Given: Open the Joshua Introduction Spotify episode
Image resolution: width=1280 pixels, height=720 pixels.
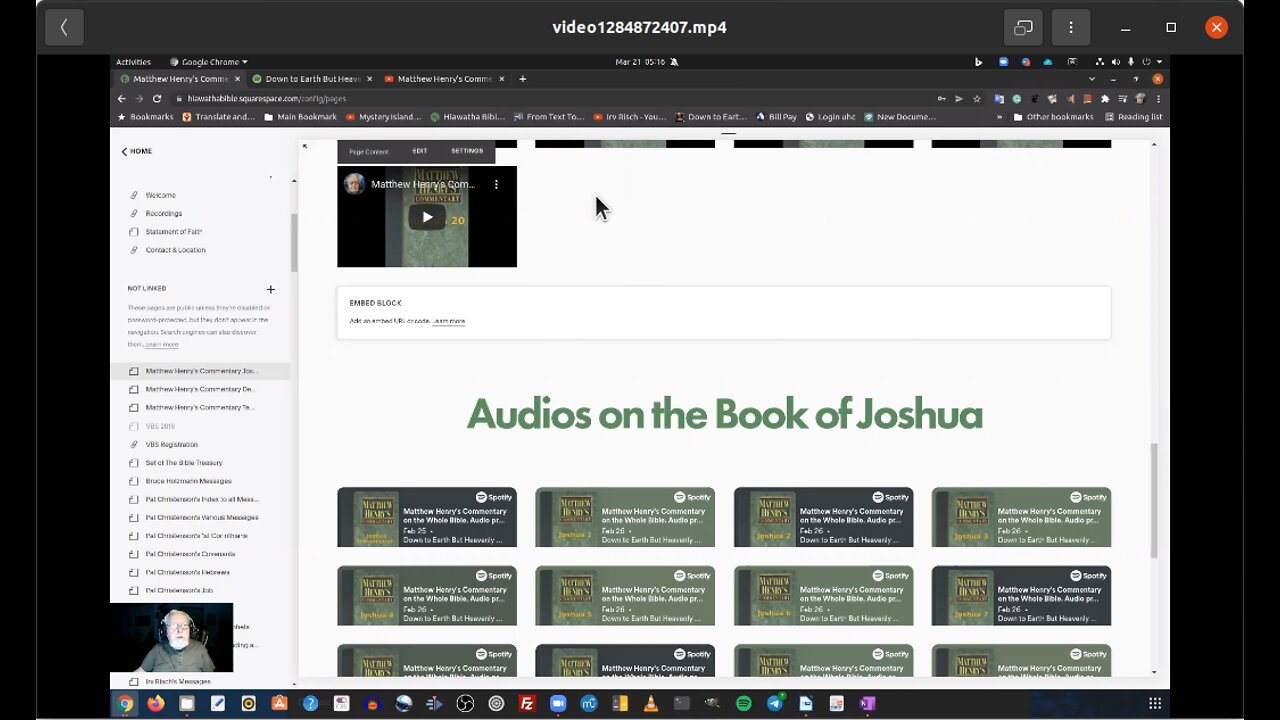Looking at the screenshot, I should pyautogui.click(x=427, y=517).
